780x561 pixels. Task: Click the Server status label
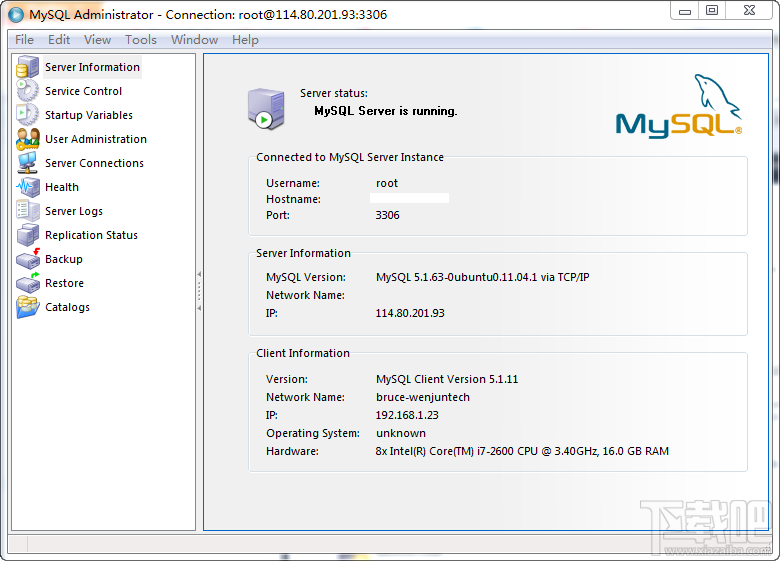click(333, 93)
